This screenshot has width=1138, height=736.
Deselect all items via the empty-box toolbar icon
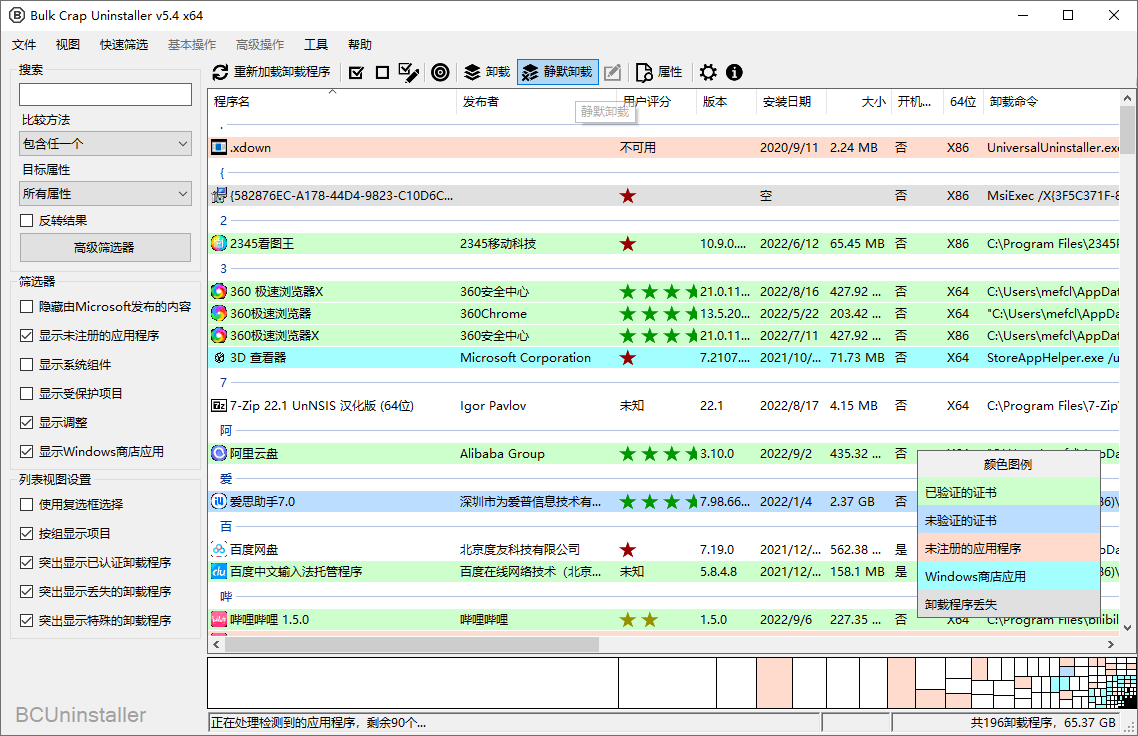click(382, 72)
